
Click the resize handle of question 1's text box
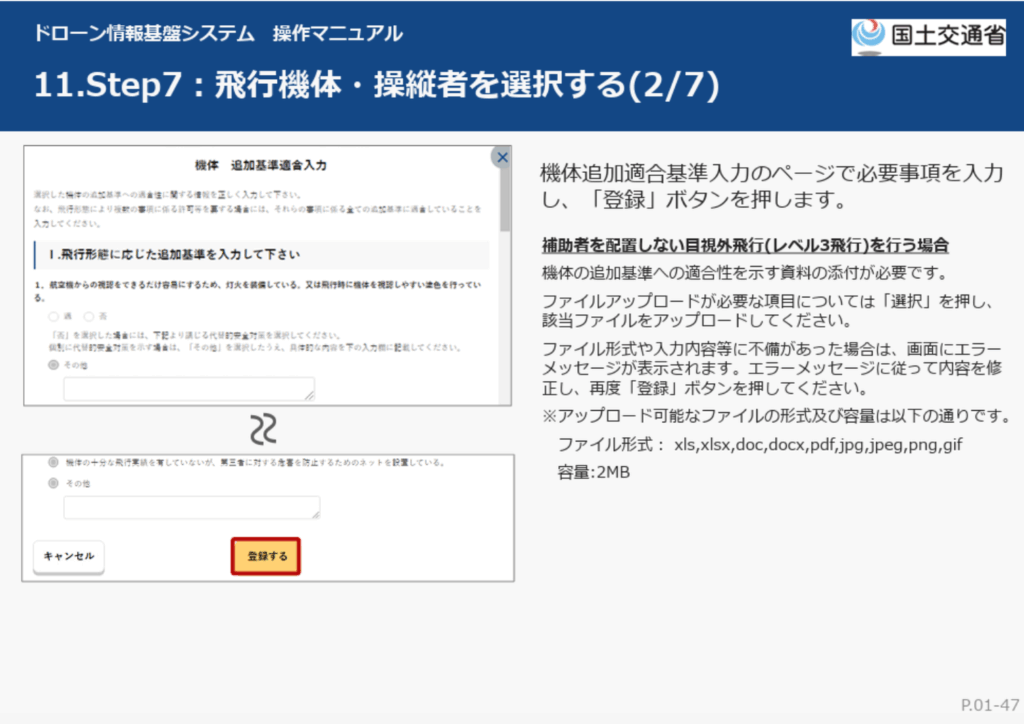pos(310,396)
